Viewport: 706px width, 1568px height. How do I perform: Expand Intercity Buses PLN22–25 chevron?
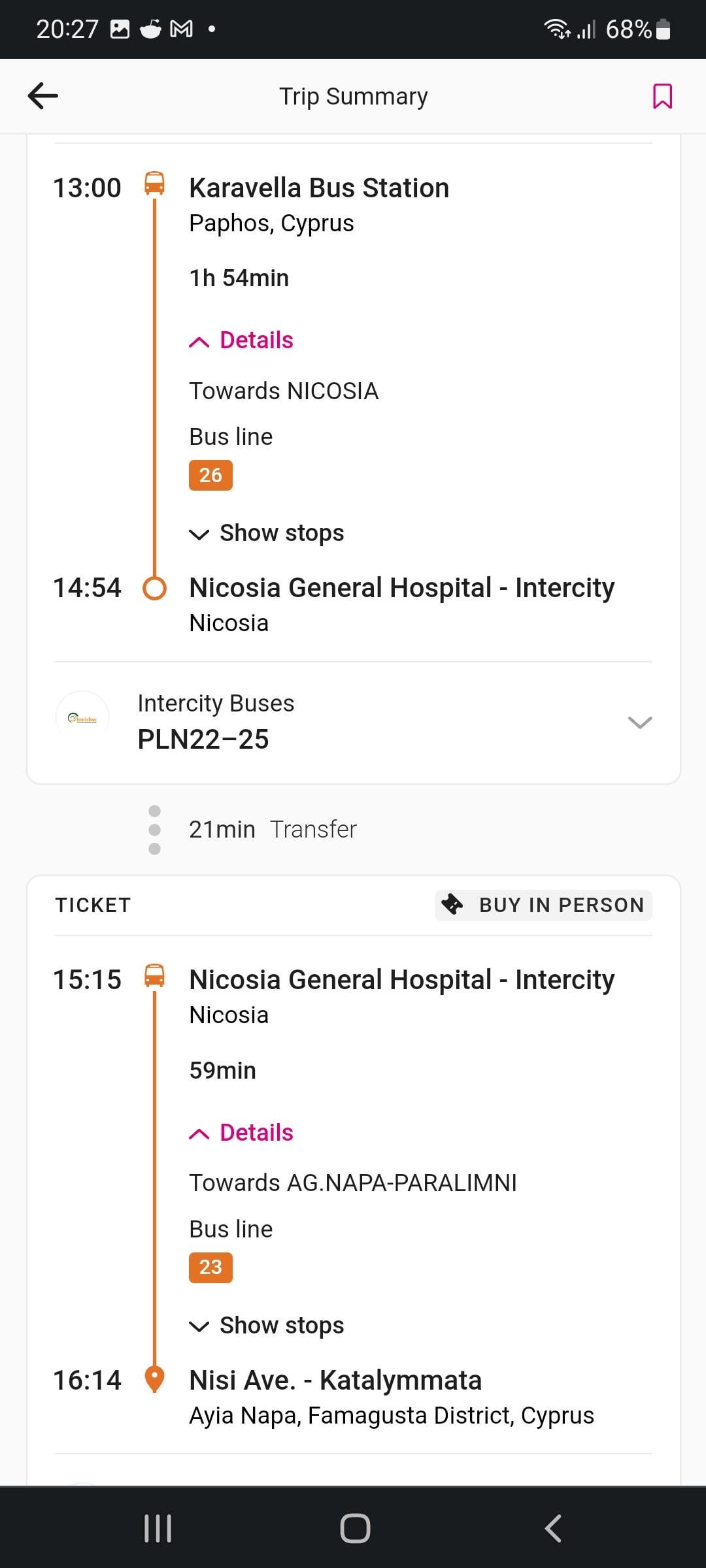pyautogui.click(x=640, y=722)
